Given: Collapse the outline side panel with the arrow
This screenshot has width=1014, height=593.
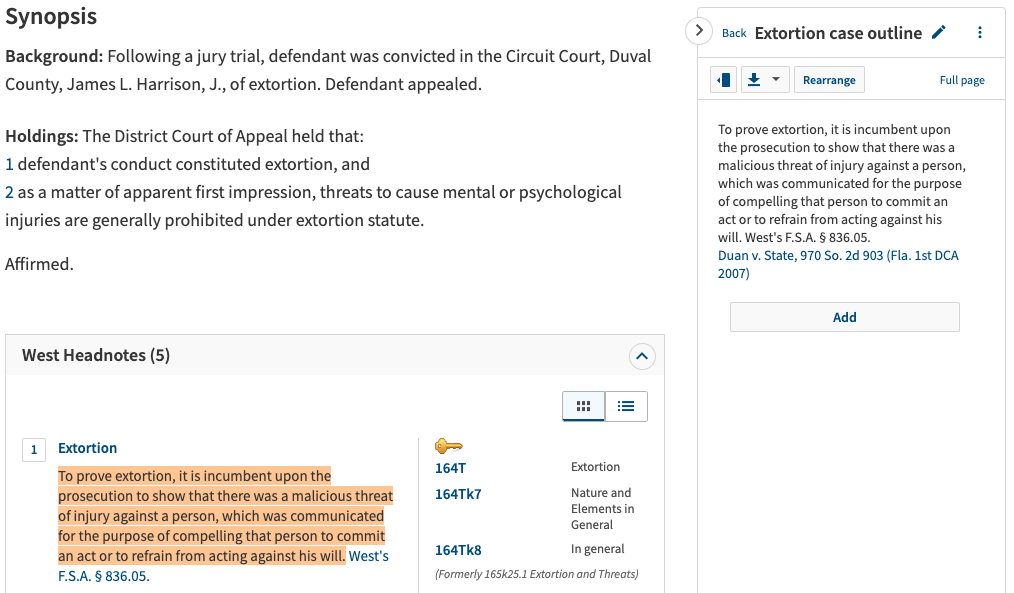Looking at the screenshot, I should [700, 31].
